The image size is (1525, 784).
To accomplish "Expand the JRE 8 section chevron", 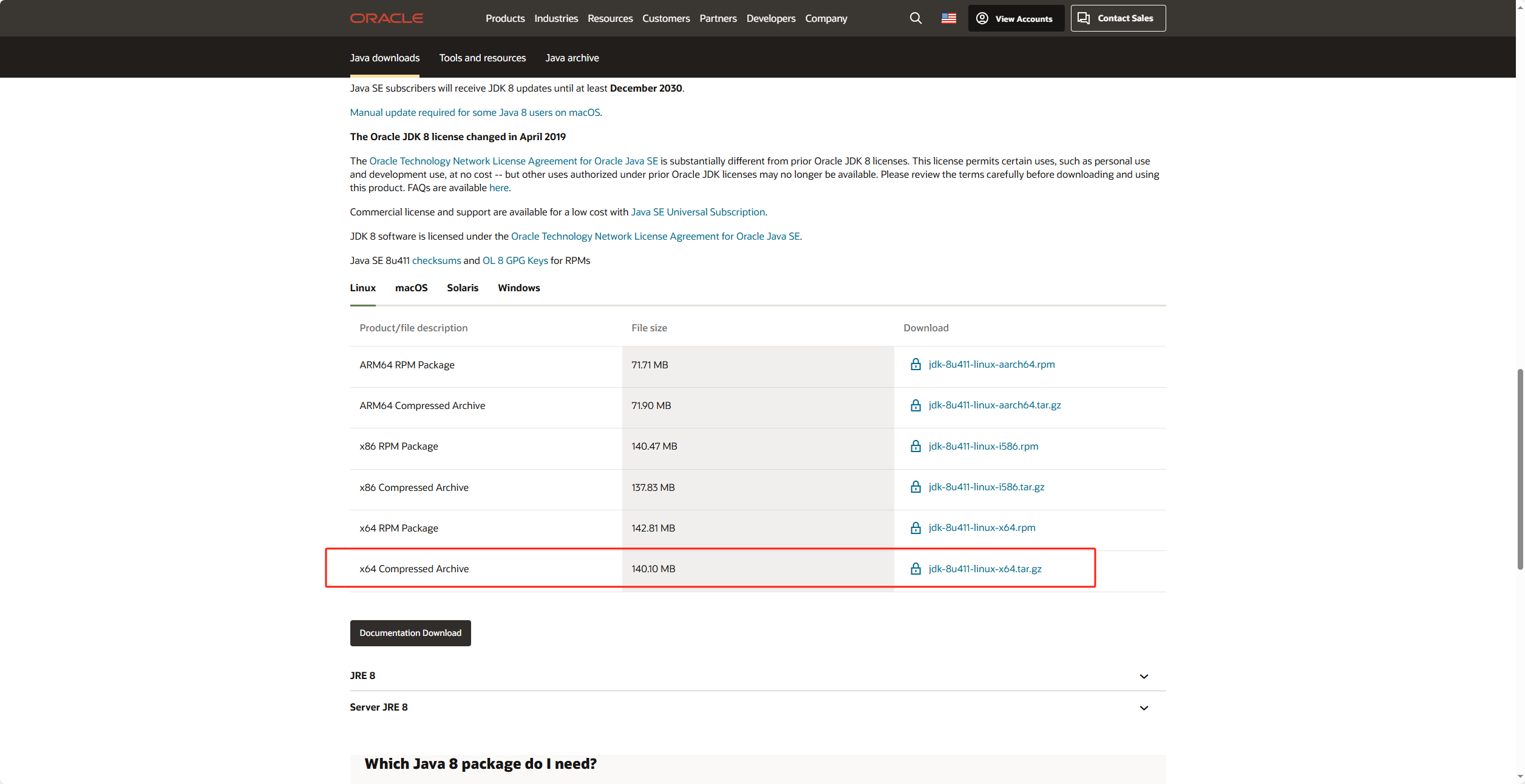I will coord(1144,676).
